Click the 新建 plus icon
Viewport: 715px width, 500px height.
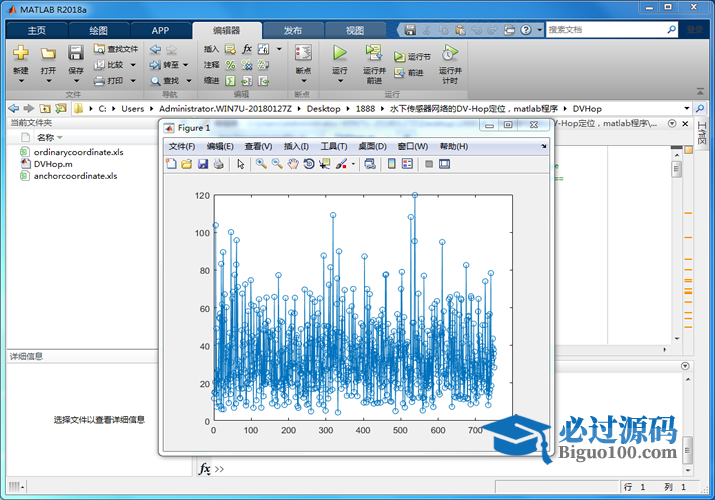(x=21, y=52)
